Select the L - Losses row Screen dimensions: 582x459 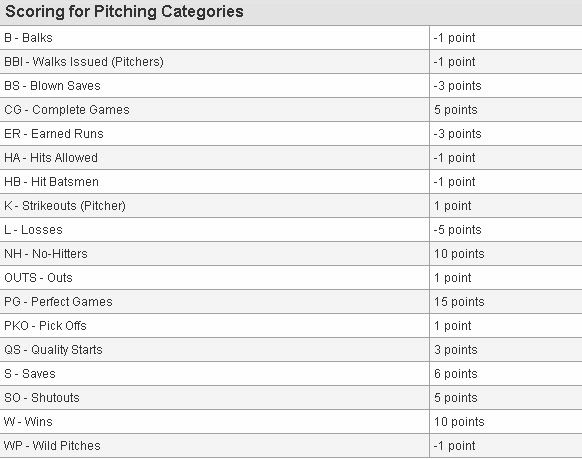click(291, 230)
